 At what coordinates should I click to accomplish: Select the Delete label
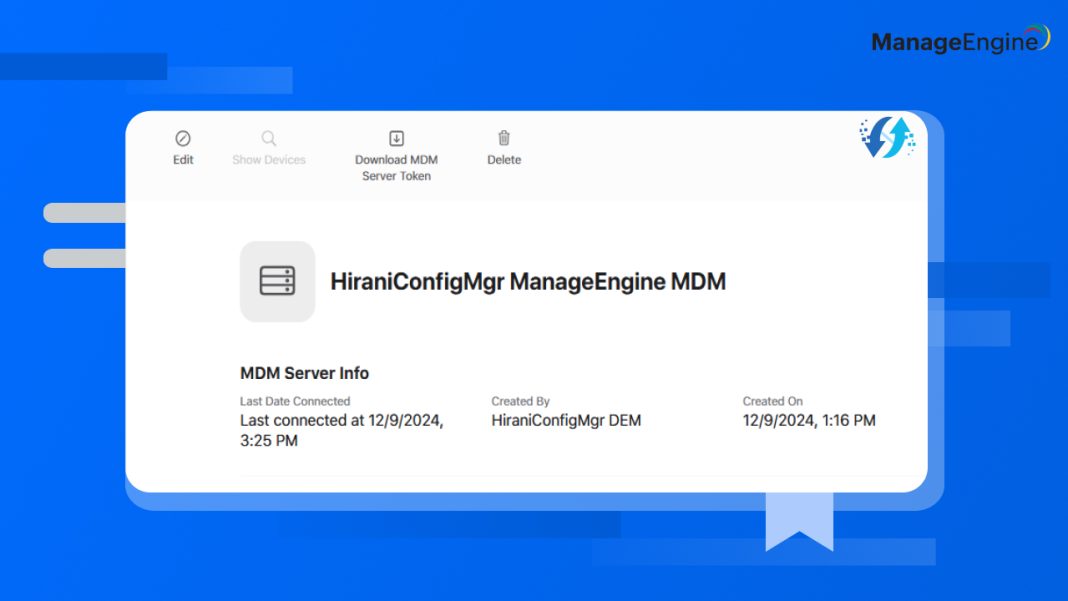(504, 159)
